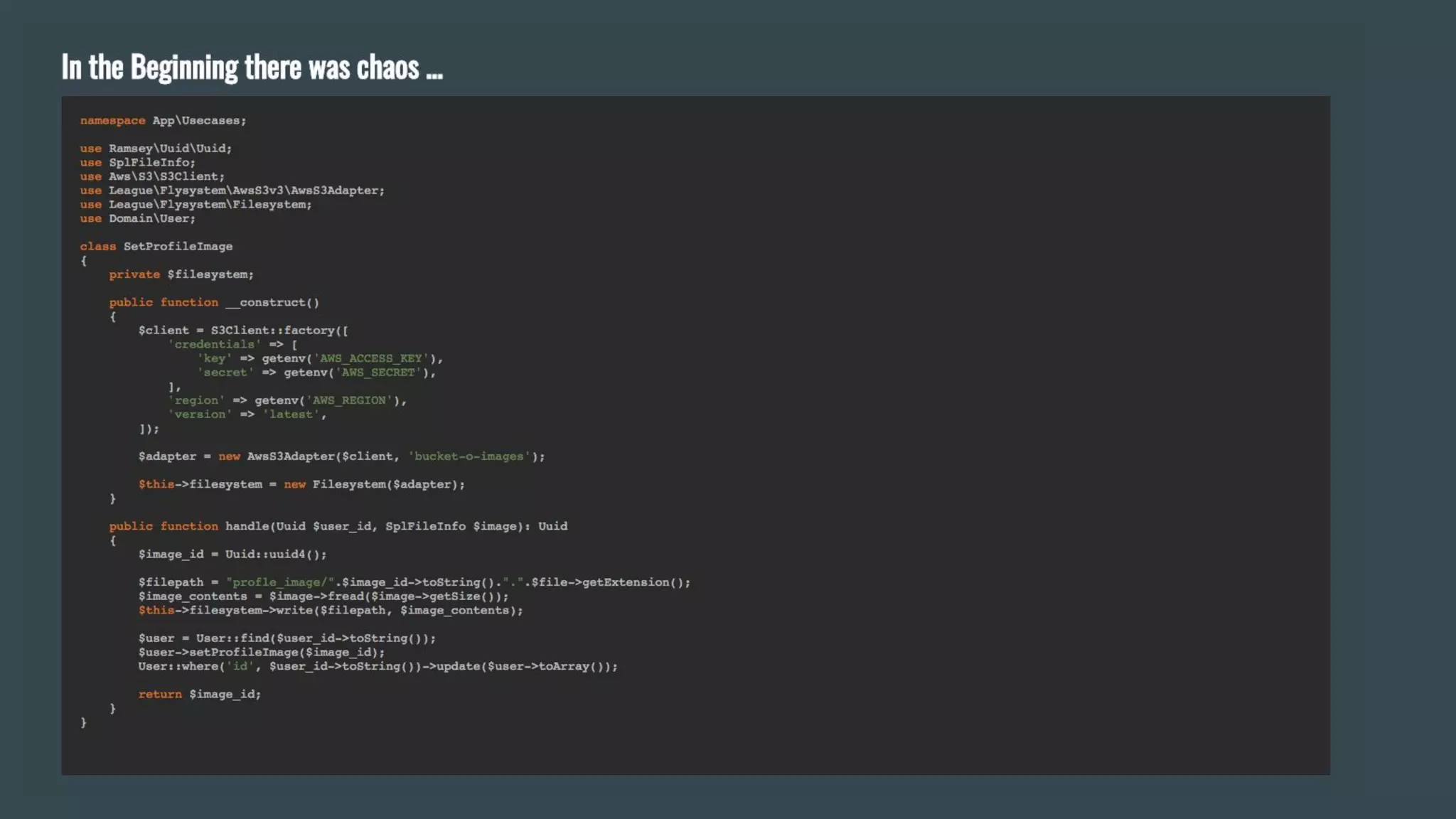
Task: Click the 'AWS_REGION' string
Action: (349, 400)
